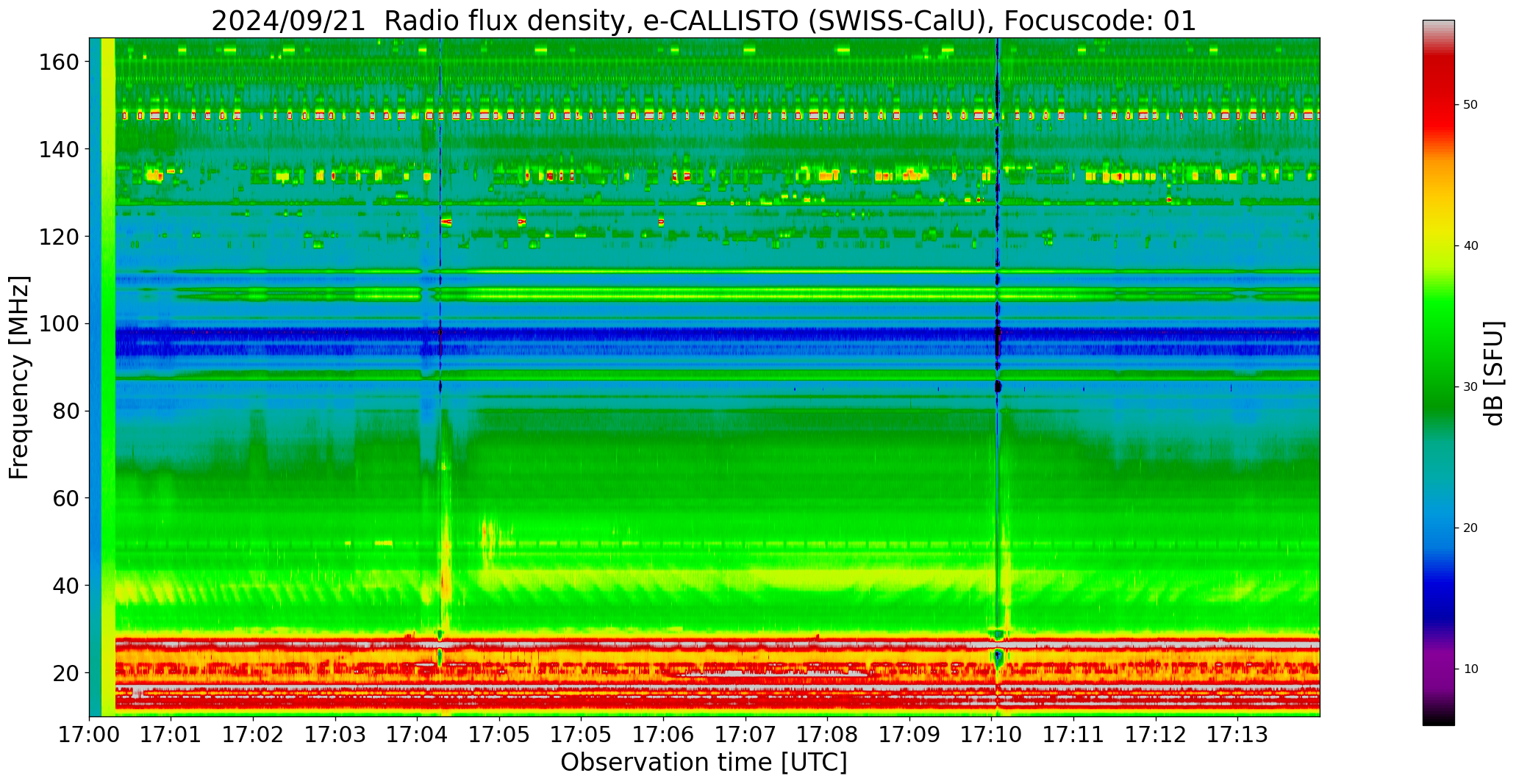Click the 17:06 time tick label

663,734
